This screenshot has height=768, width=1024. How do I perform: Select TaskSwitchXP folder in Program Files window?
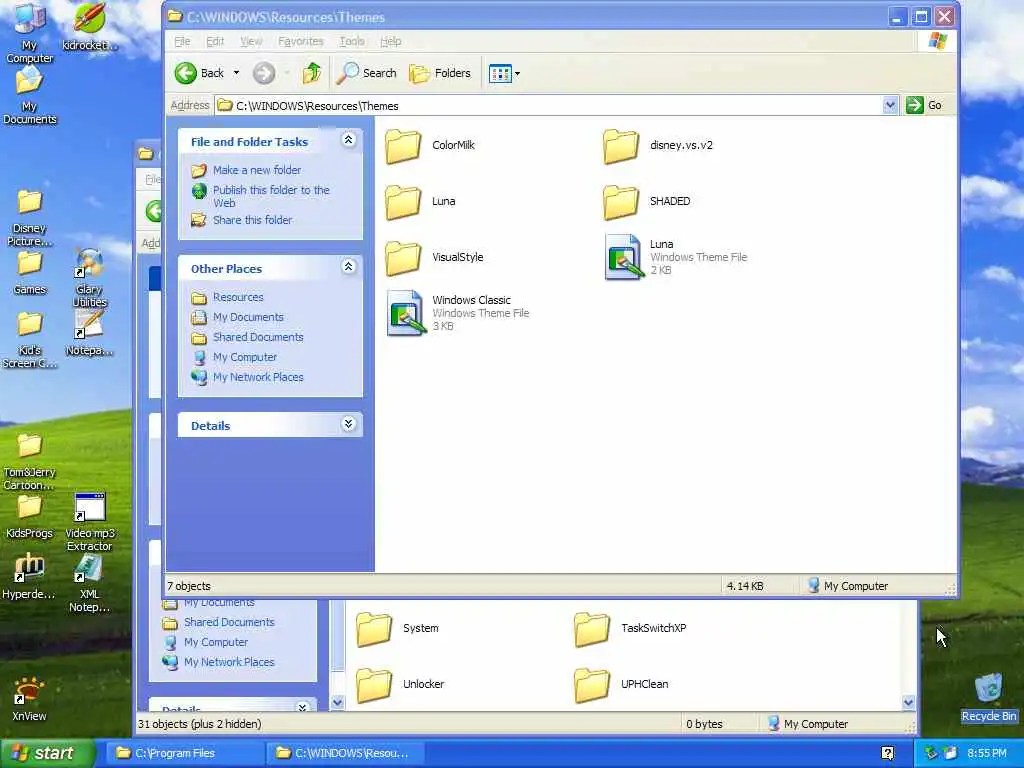click(630, 628)
